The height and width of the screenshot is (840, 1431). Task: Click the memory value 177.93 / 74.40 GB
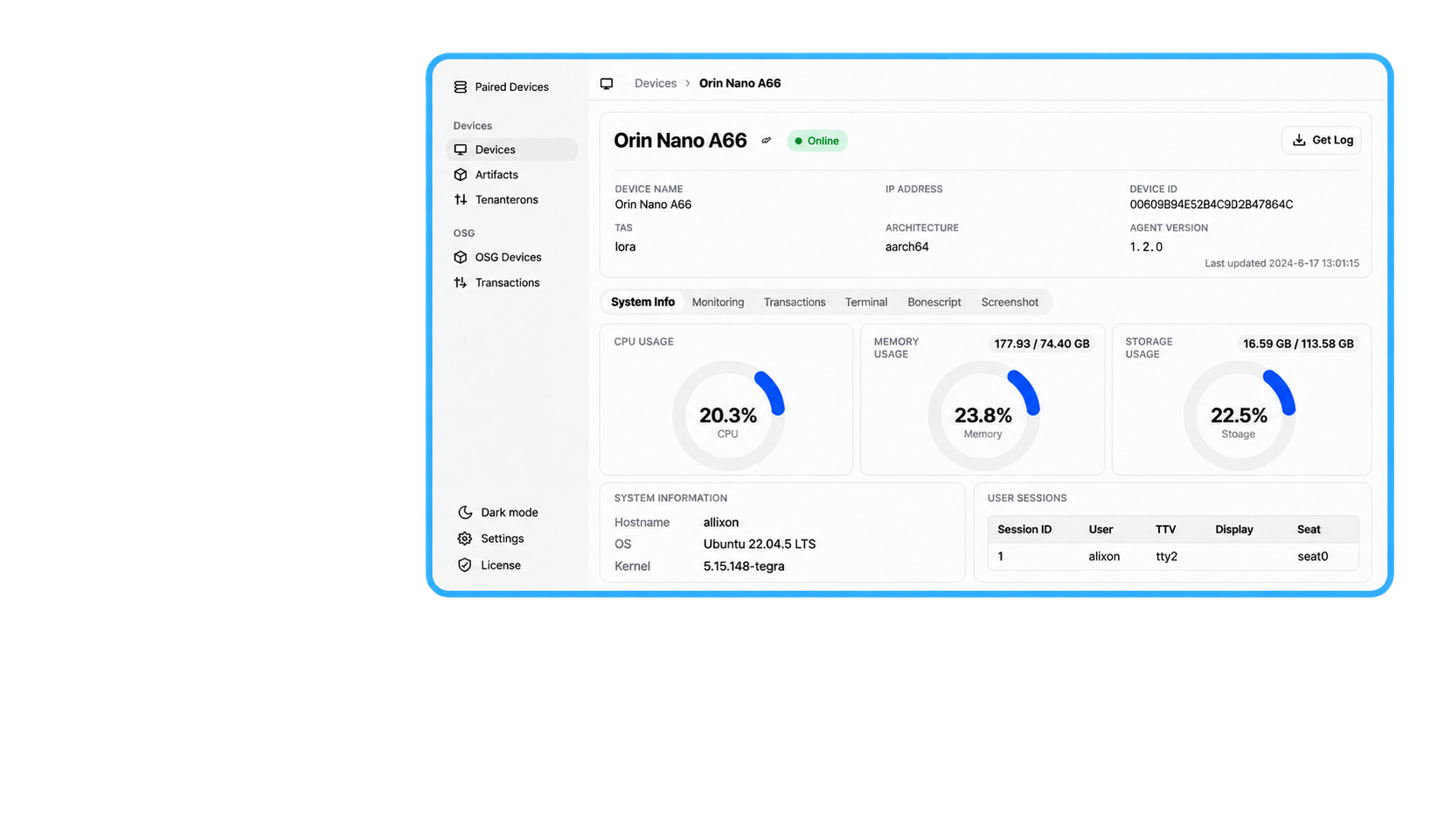click(x=1042, y=344)
